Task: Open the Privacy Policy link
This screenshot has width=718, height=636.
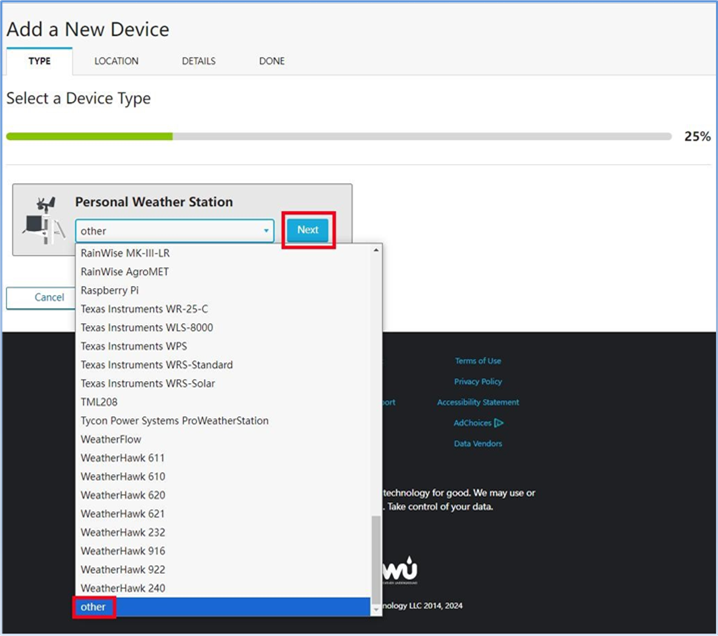Action: pos(478,381)
